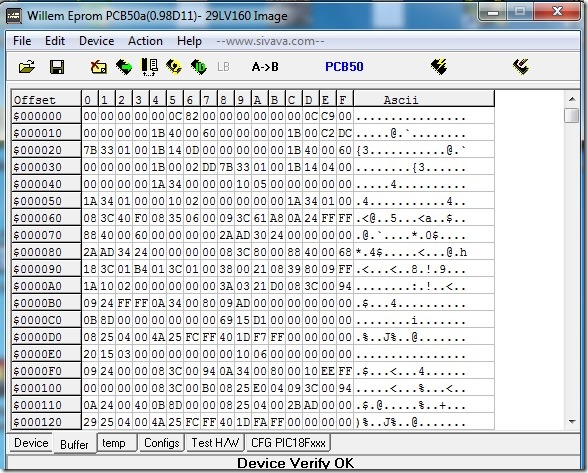
Task: Click the yellow-highlighted blank check chip icon
Action: click(174, 67)
